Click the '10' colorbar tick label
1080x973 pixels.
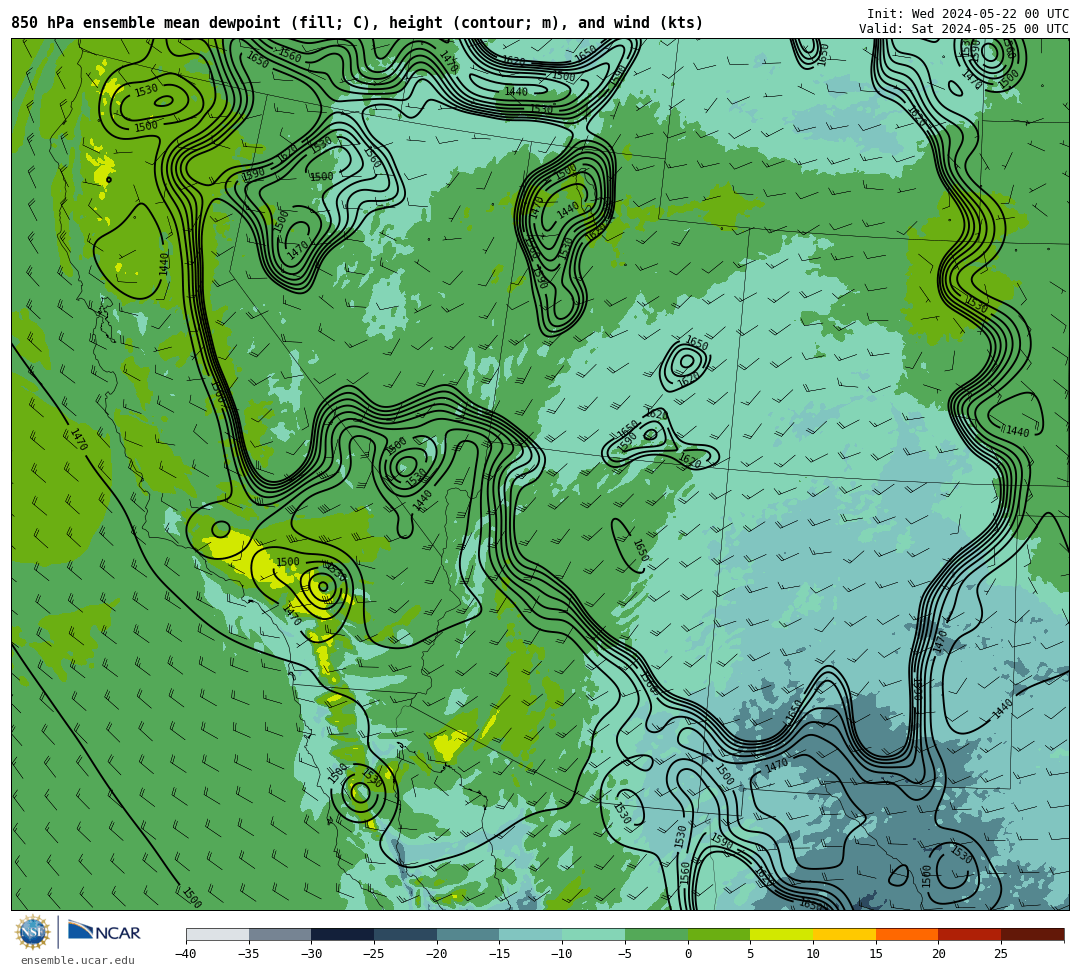(x=813, y=954)
